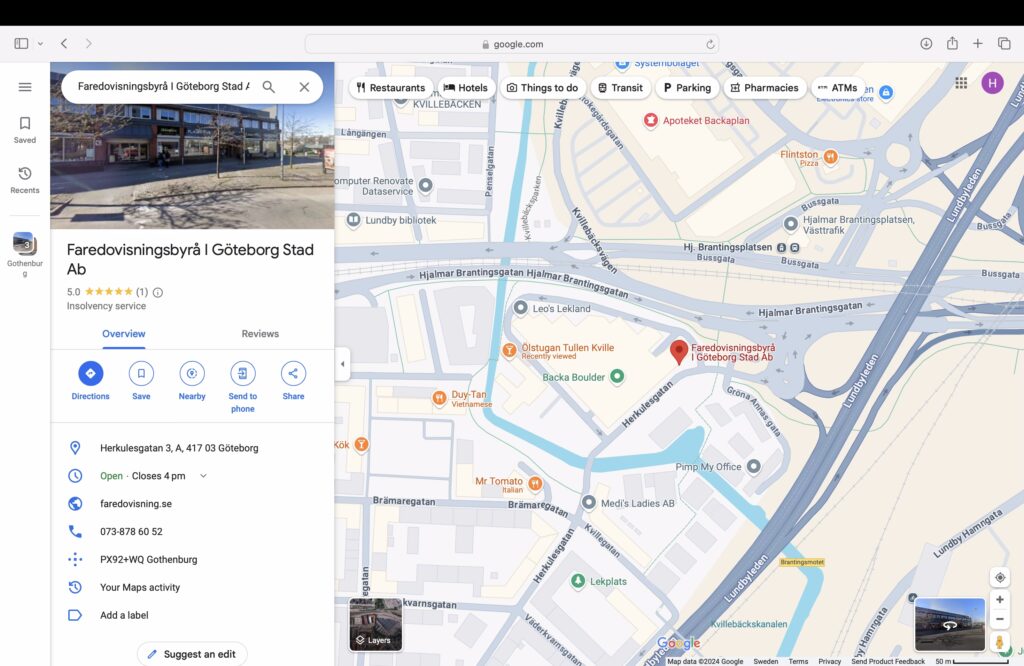Show Safari tab overview
Screen dimensions: 1024x666
(1004, 44)
